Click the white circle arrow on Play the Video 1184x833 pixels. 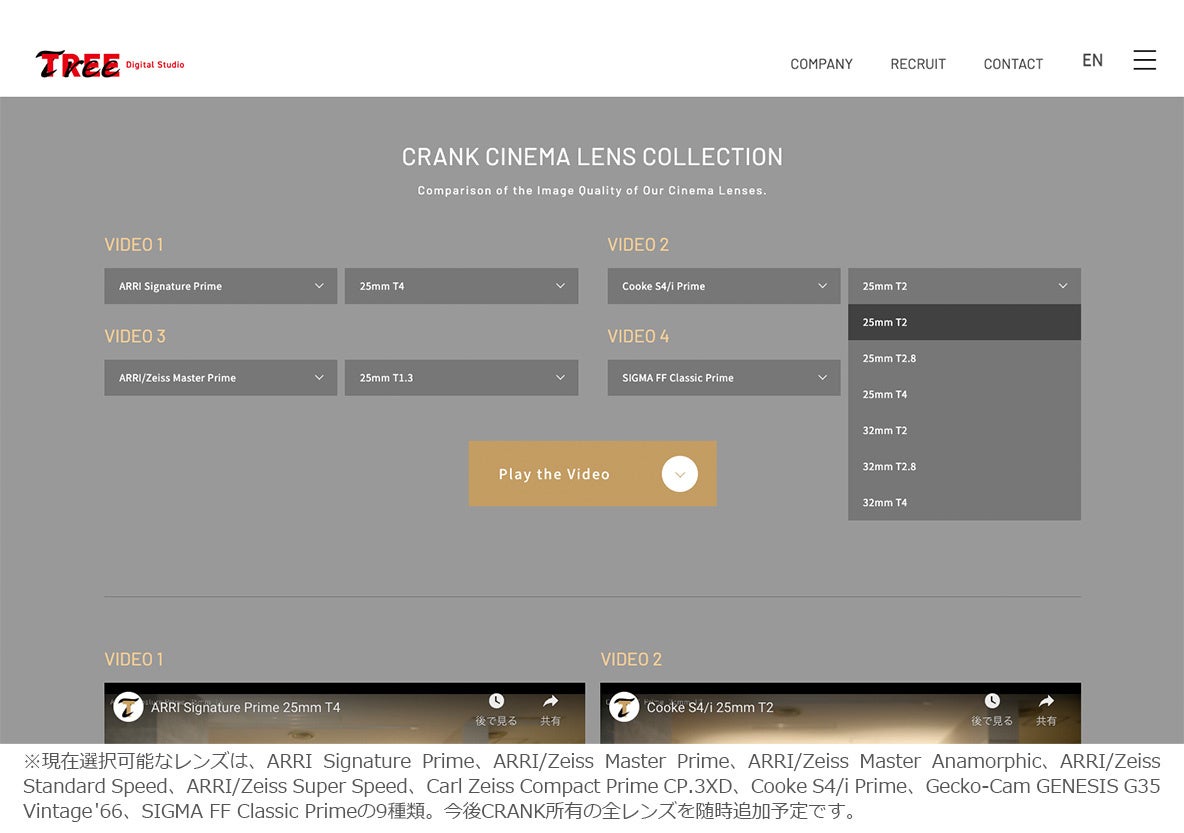tap(680, 474)
